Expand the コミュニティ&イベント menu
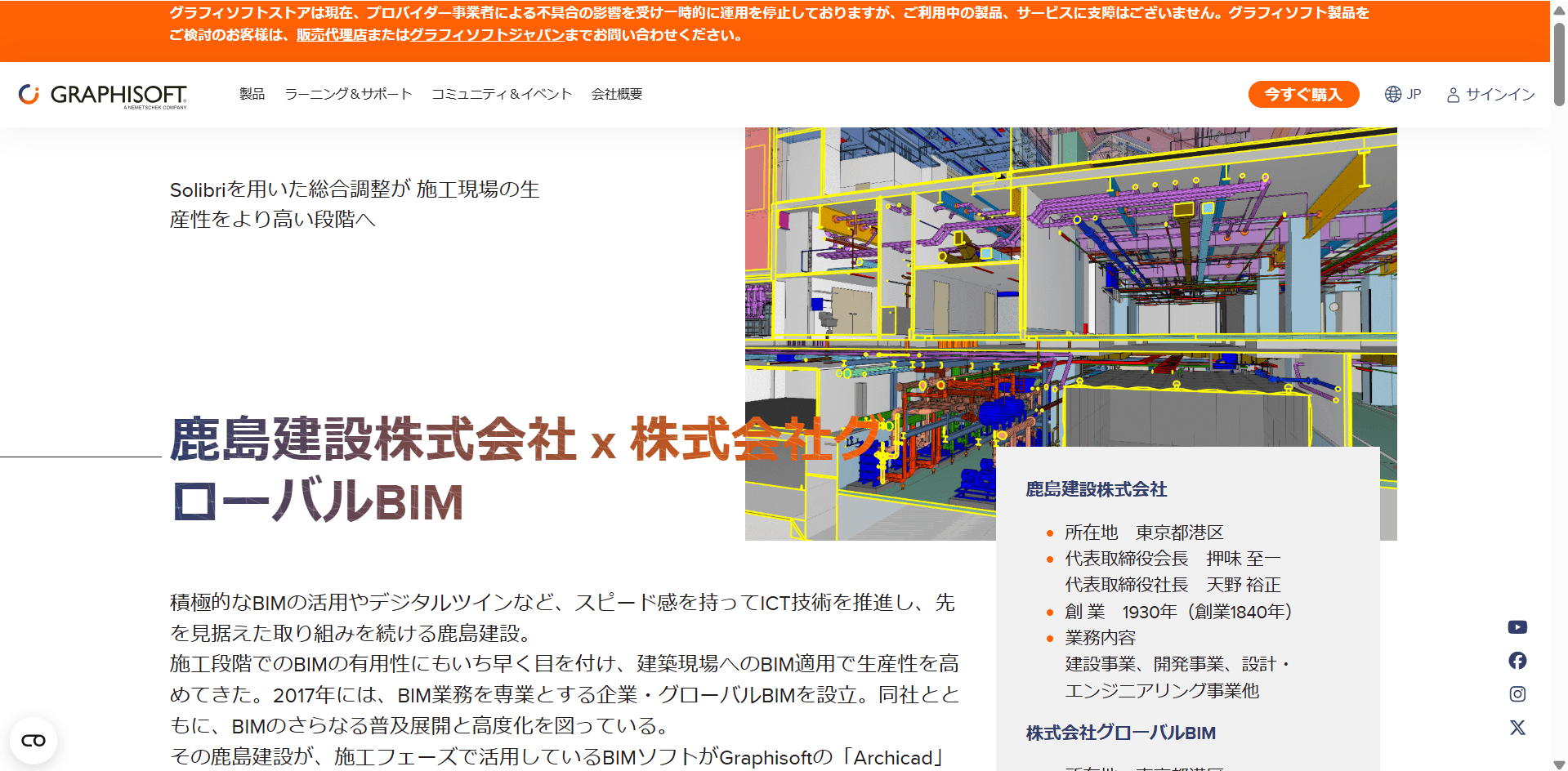This screenshot has width=1568, height=771. (502, 95)
